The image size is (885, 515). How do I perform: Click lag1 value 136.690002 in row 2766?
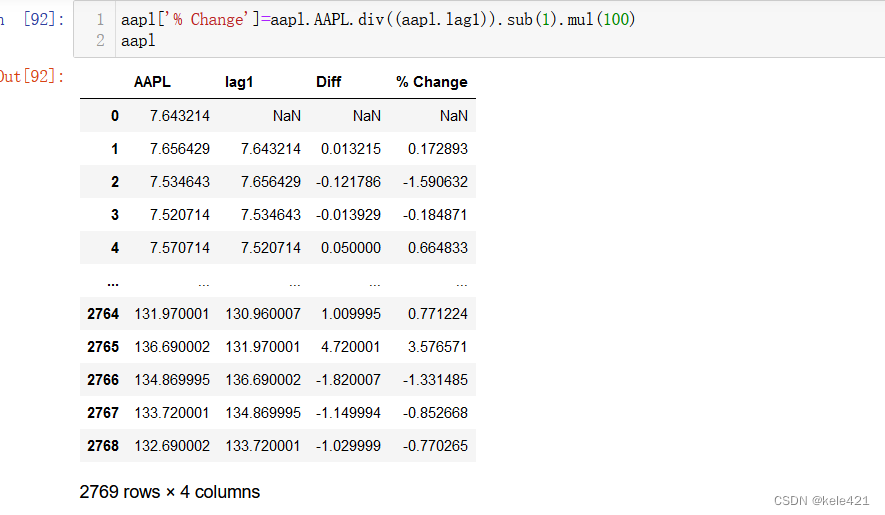coord(263,380)
